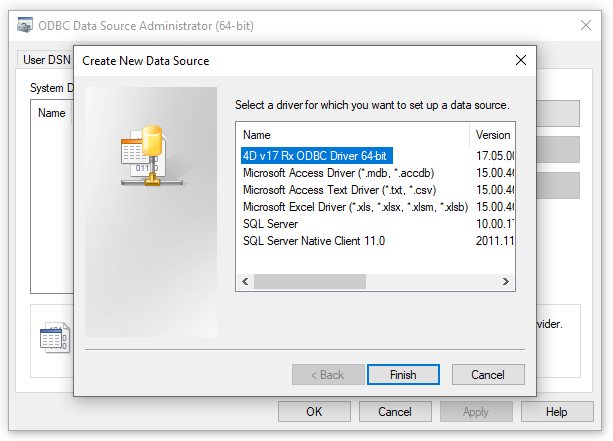Select 4D v17 Rx ODBC Driver 64-bit

click(x=314, y=156)
